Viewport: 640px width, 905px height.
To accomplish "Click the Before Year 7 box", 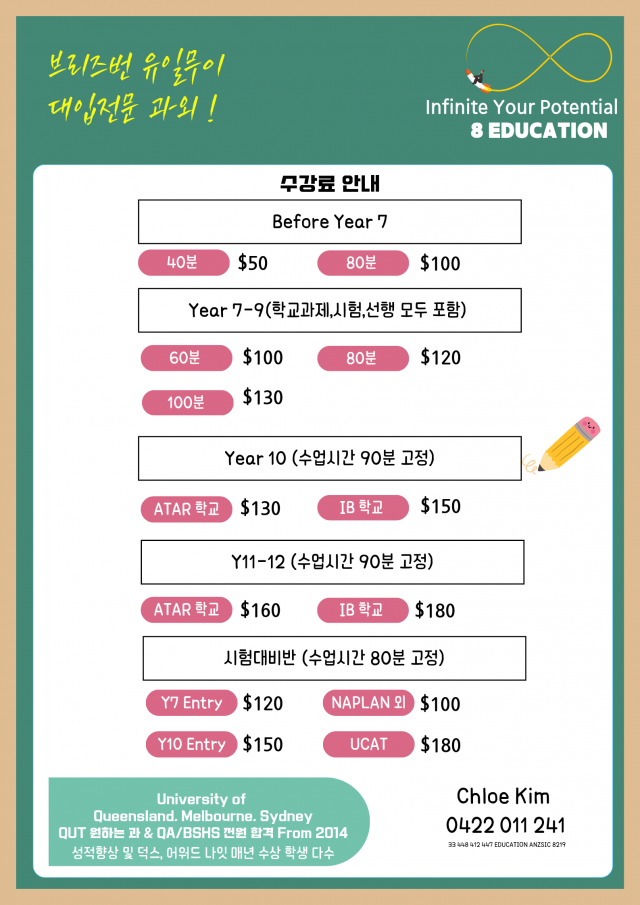I will 330,222.
